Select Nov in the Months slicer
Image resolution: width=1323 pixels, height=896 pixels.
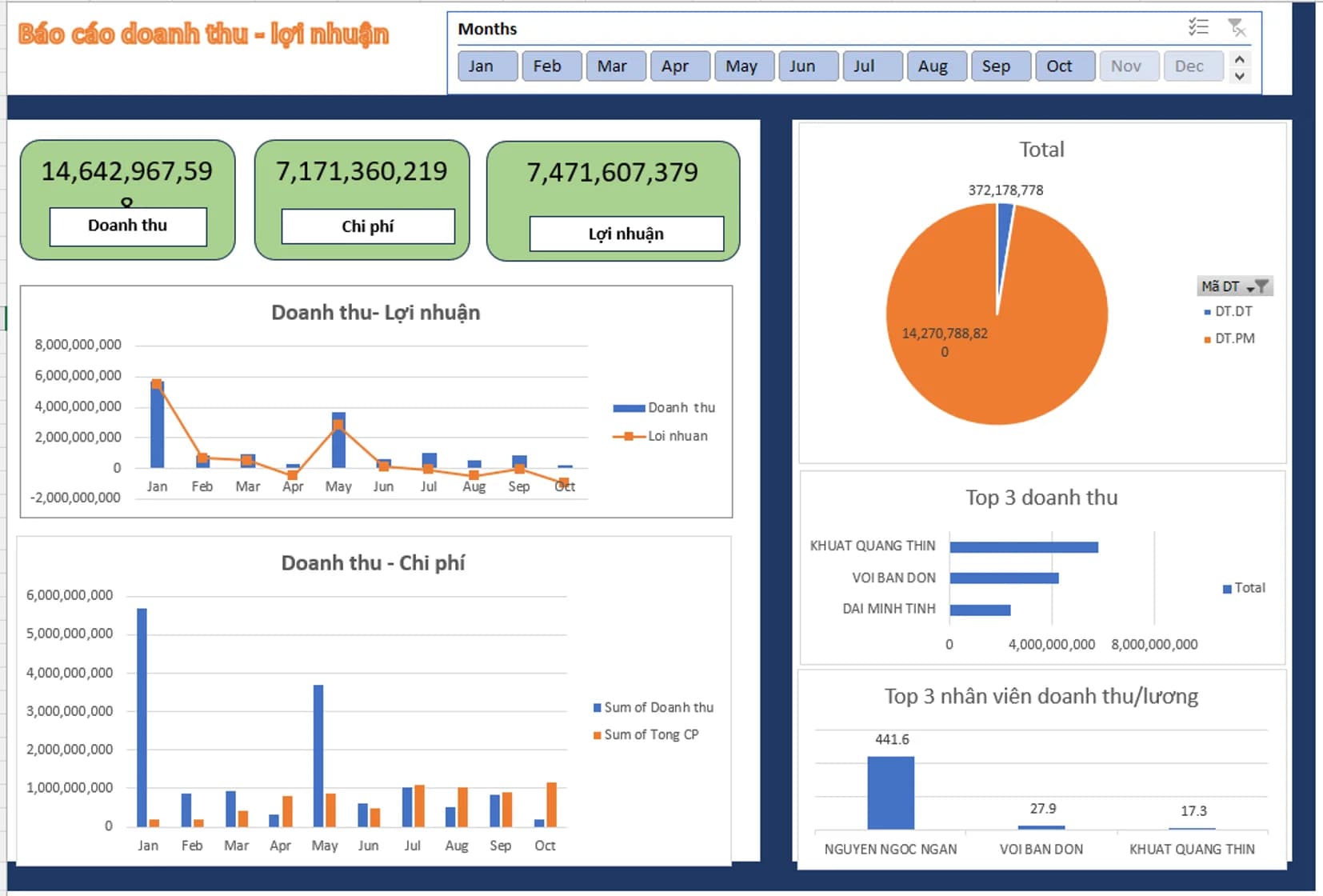tap(1129, 66)
